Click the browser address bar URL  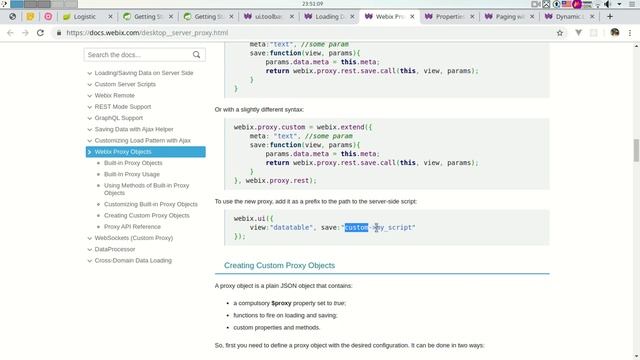(x=147, y=33)
